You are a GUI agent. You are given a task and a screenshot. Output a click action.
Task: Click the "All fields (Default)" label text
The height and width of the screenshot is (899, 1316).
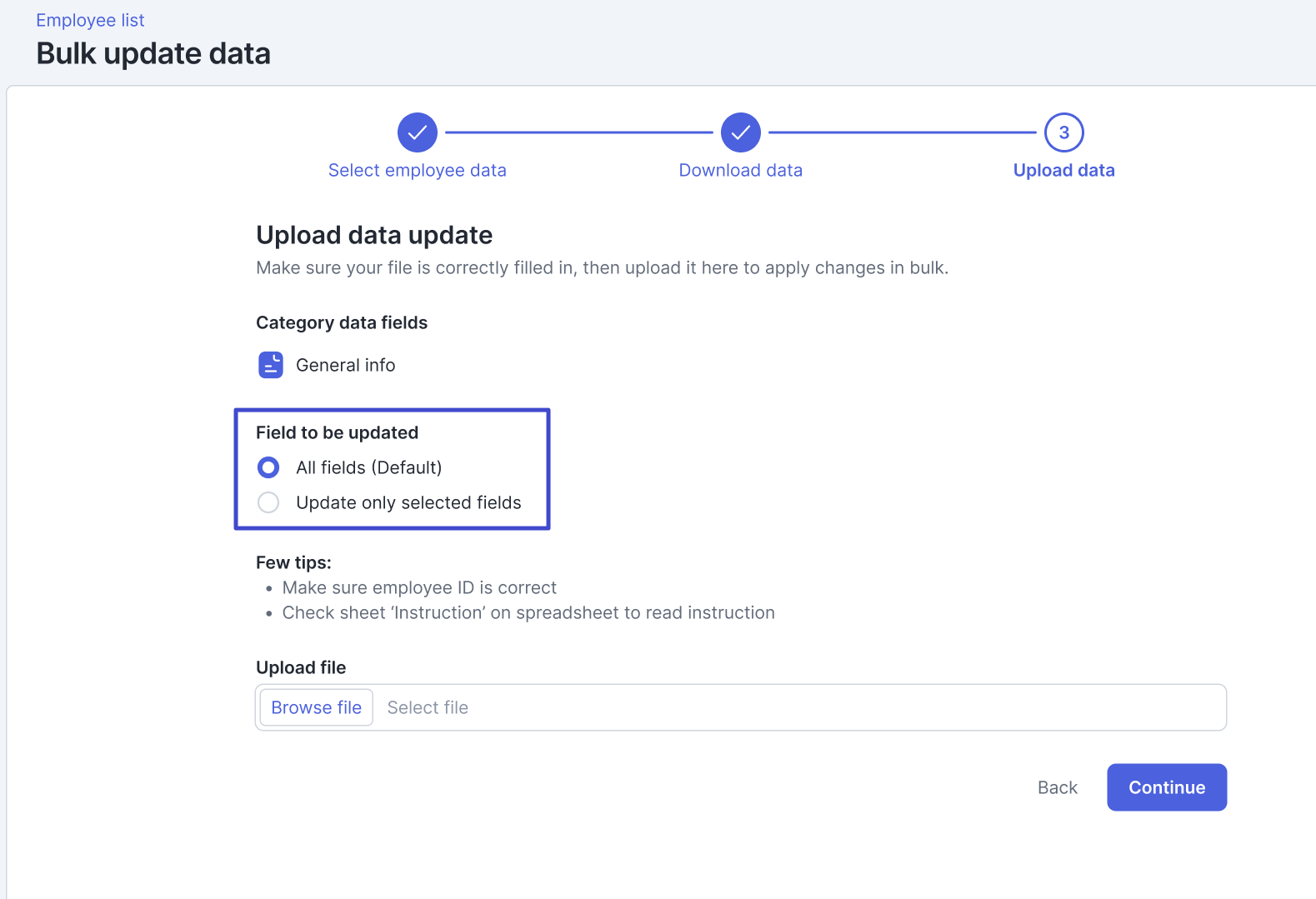pos(368,467)
